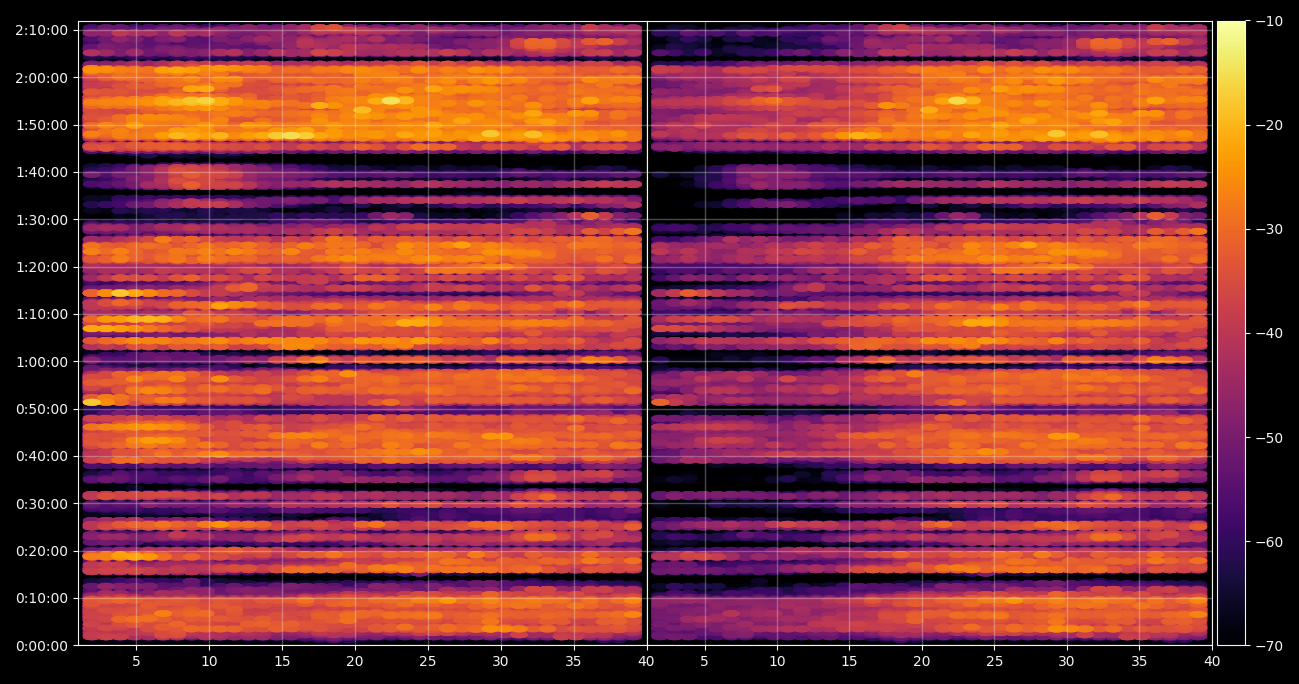Click the −10 colorbar tick label
Viewport: 1299px width, 684px height.
[x=1268, y=21]
